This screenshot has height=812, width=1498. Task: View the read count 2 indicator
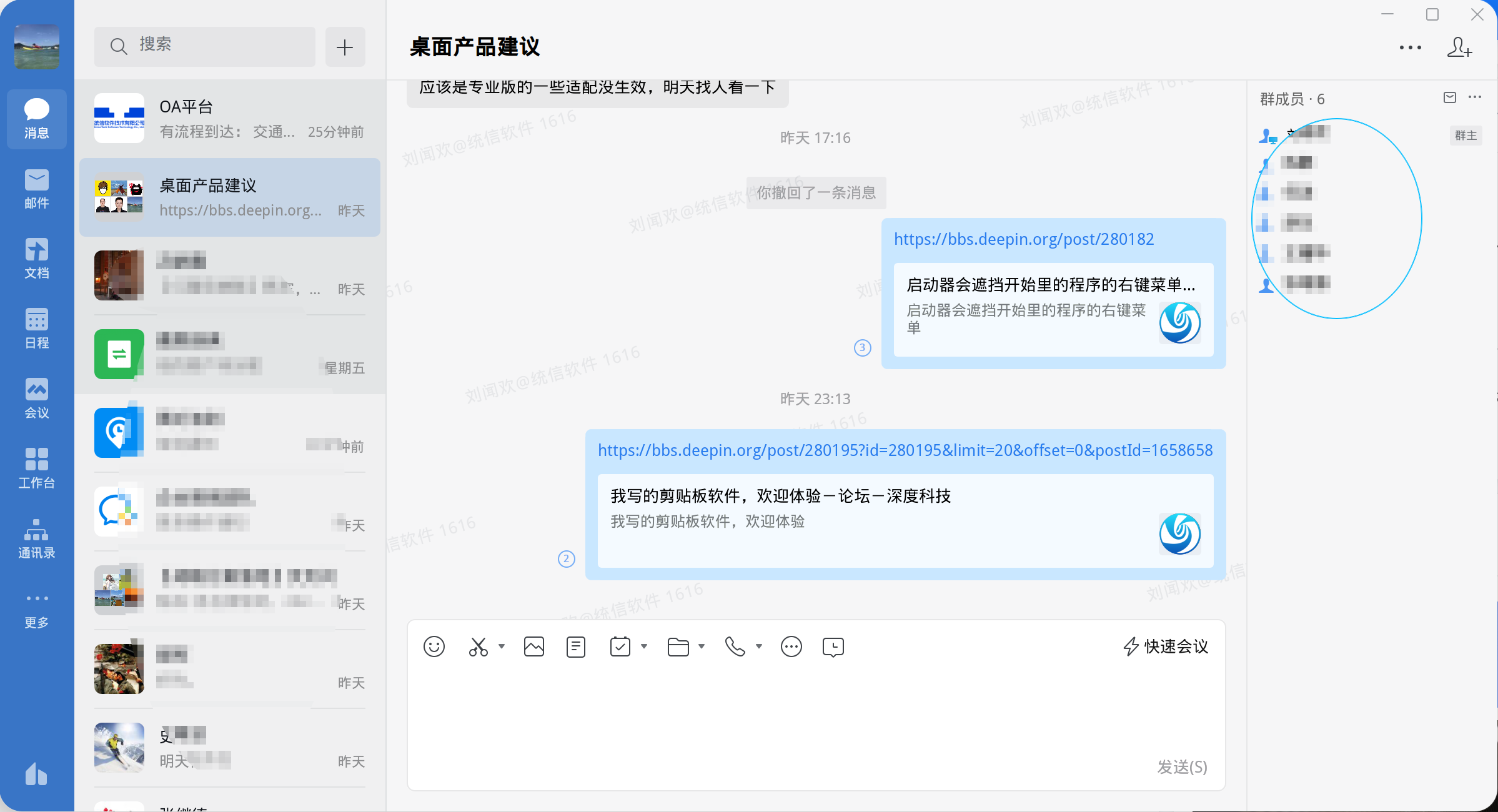tap(567, 559)
